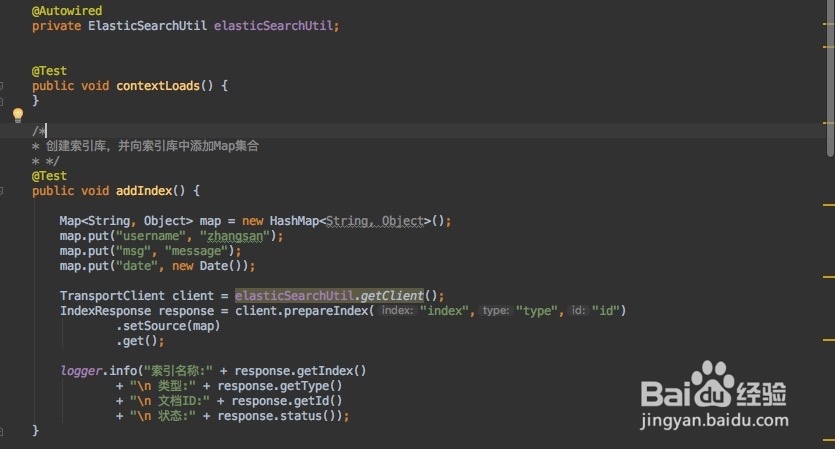Click the fold marker at addIndex closing brace
The image size is (835, 449).
tap(2, 430)
